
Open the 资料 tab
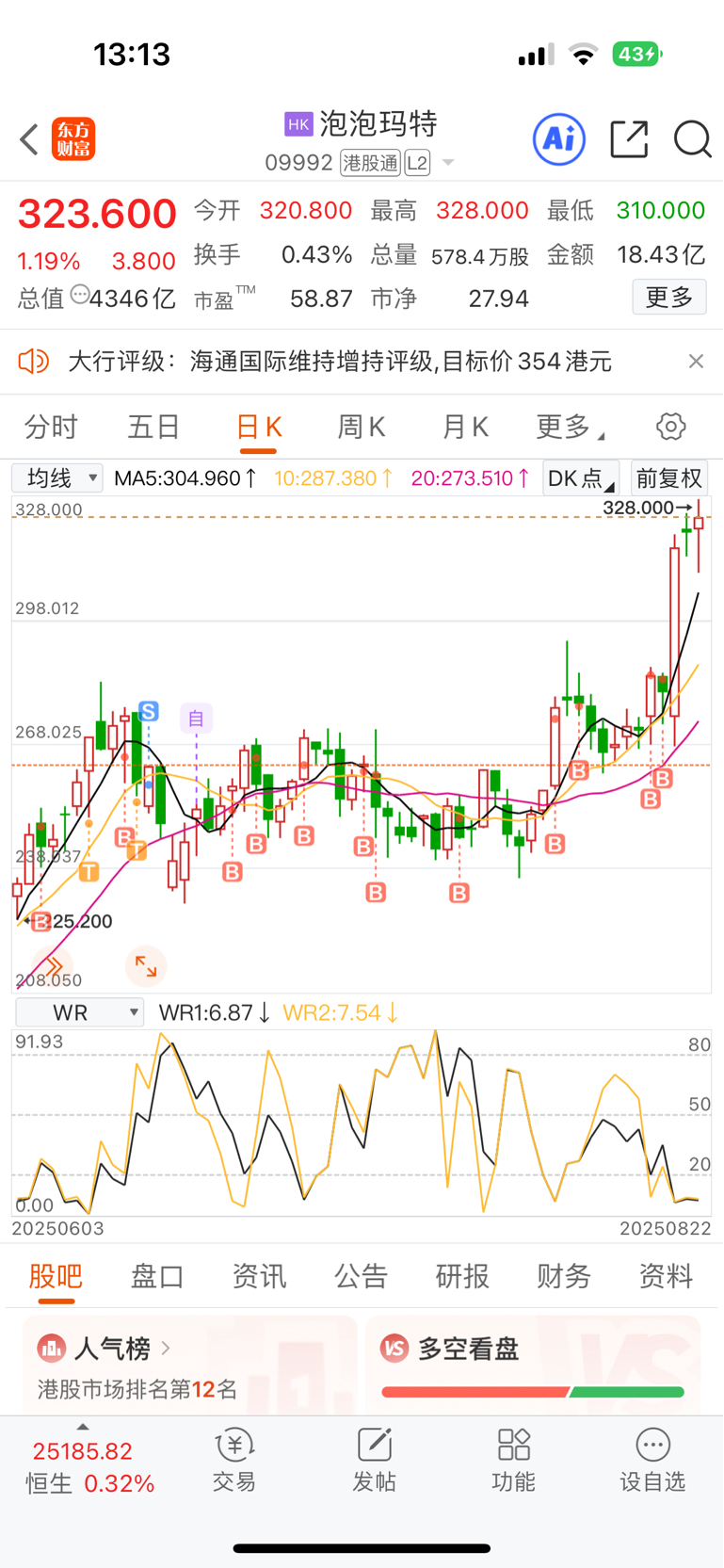pos(666,1276)
